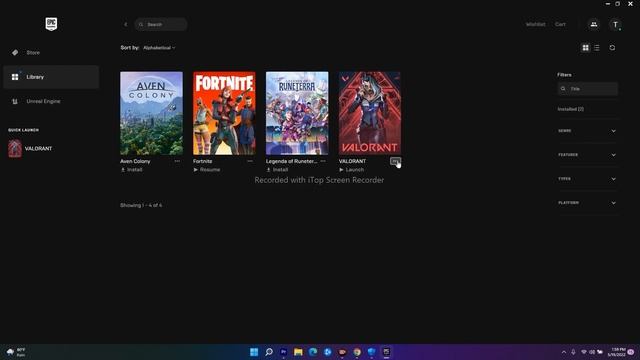Click the VALORANT cover thumbnail
This screenshot has width=640, height=360.
click(x=370, y=113)
